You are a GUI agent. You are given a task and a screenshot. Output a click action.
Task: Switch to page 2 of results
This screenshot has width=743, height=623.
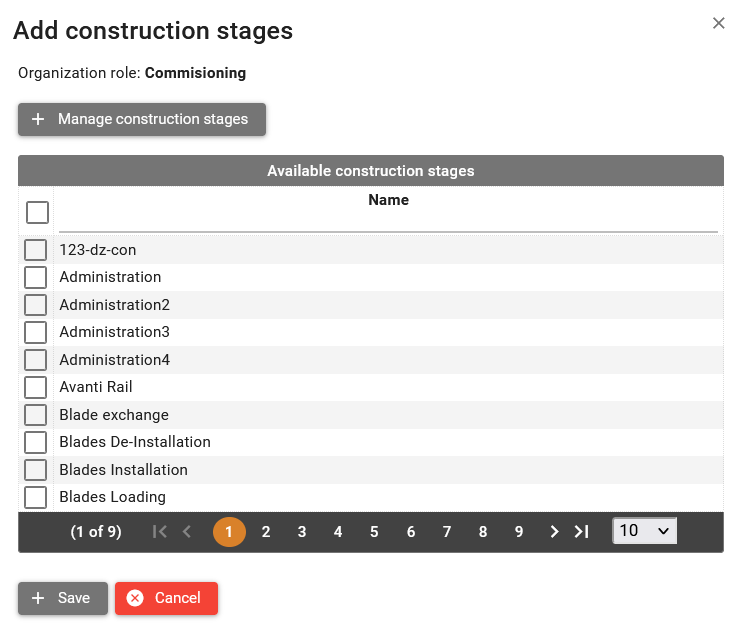pyautogui.click(x=266, y=532)
